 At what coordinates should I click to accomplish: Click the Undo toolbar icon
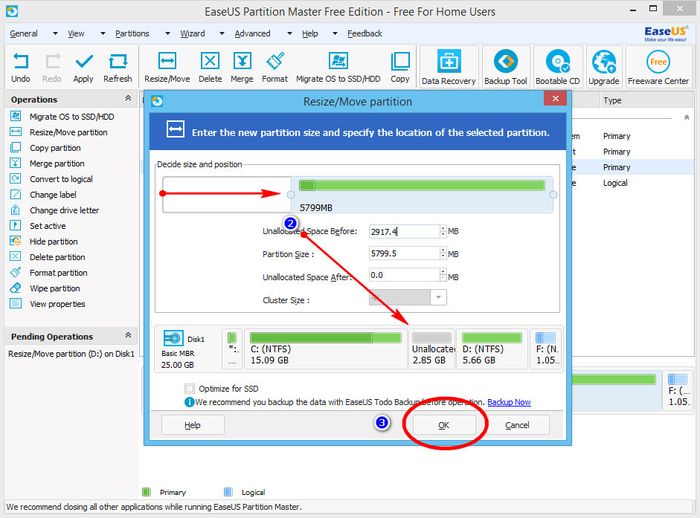(x=21, y=67)
